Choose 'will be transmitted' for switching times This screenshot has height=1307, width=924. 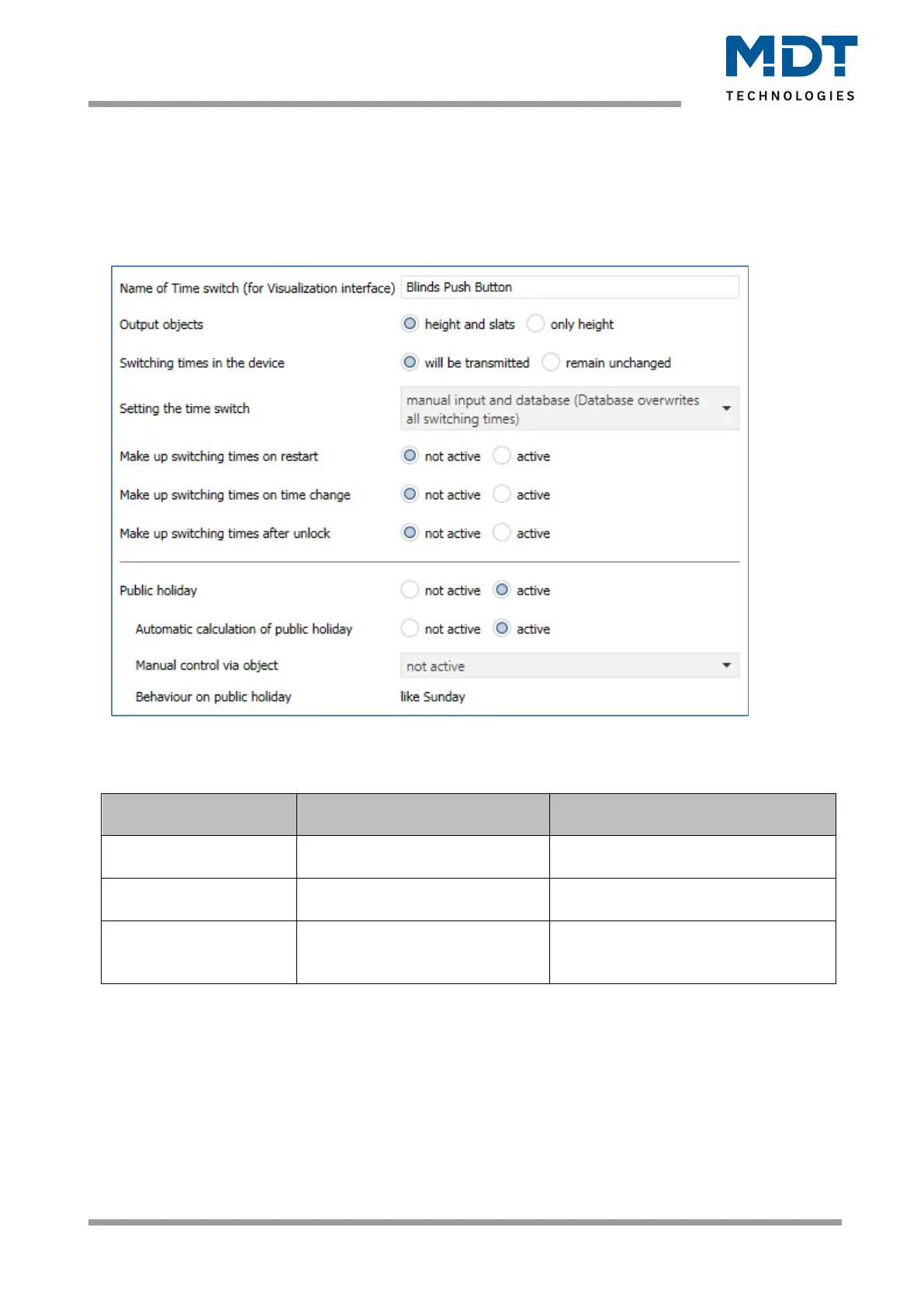coord(410,362)
